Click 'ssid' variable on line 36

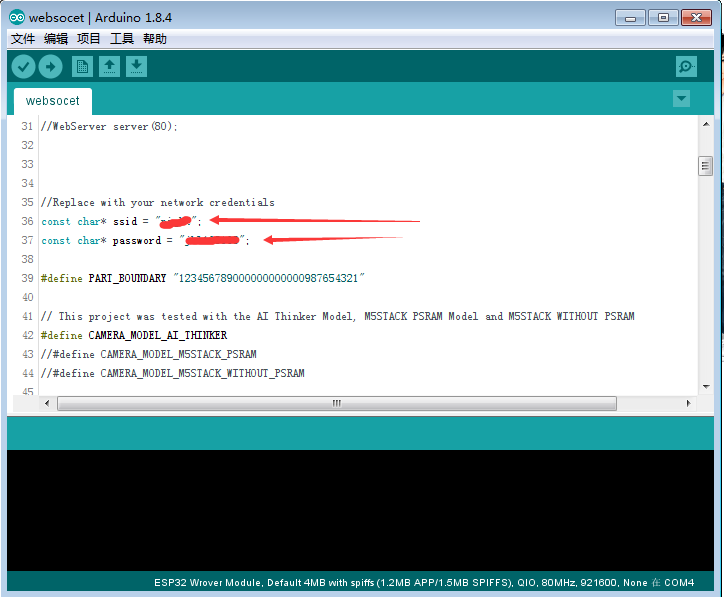coord(125,222)
